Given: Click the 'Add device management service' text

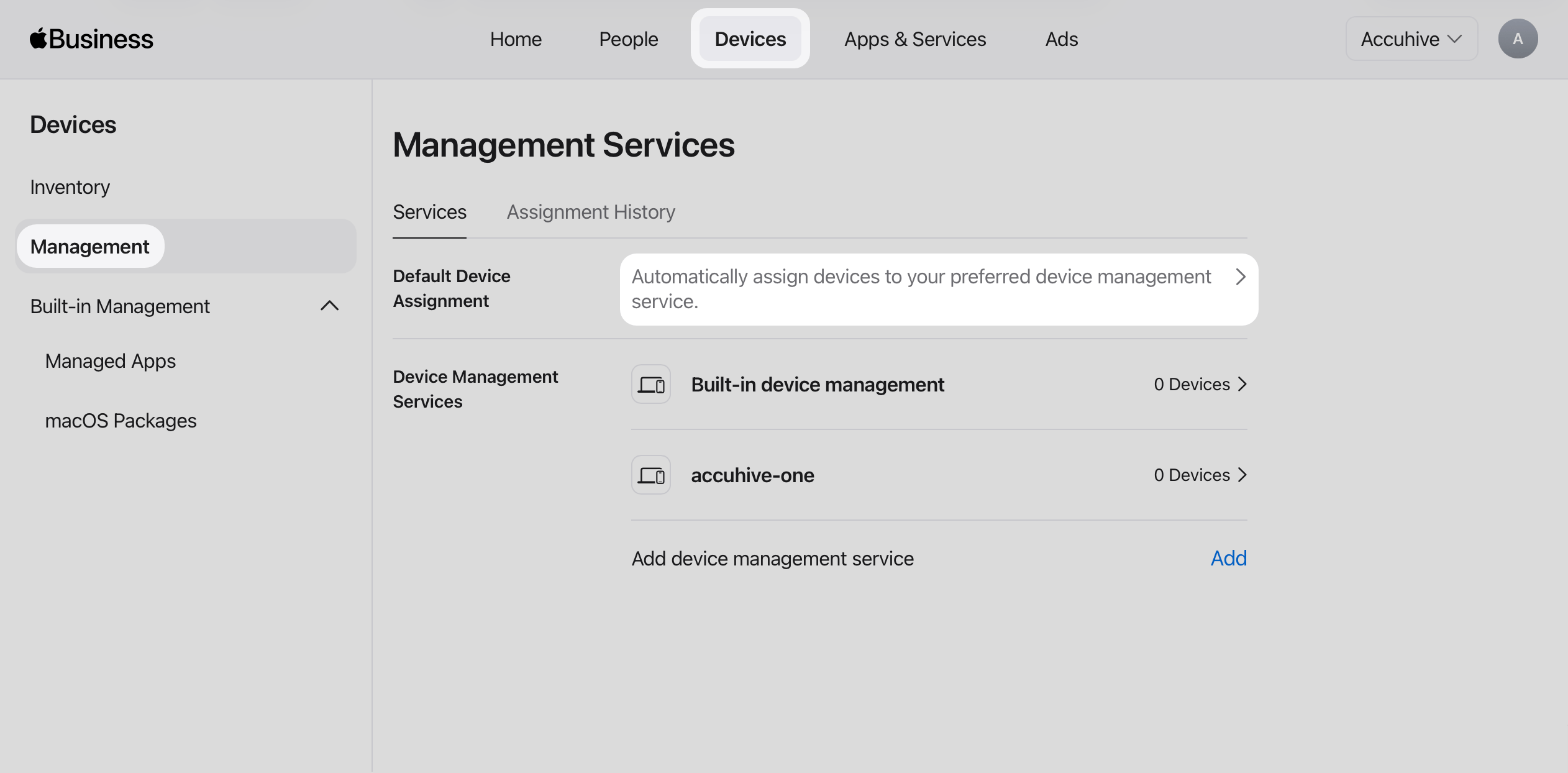Looking at the screenshot, I should click(x=772, y=559).
